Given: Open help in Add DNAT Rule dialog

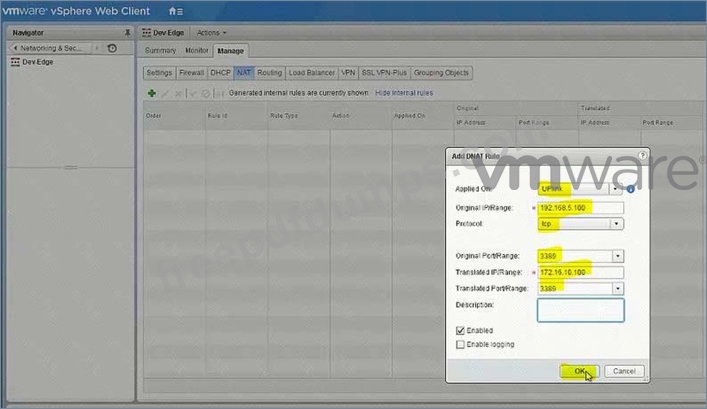Looking at the screenshot, I should click(643, 156).
